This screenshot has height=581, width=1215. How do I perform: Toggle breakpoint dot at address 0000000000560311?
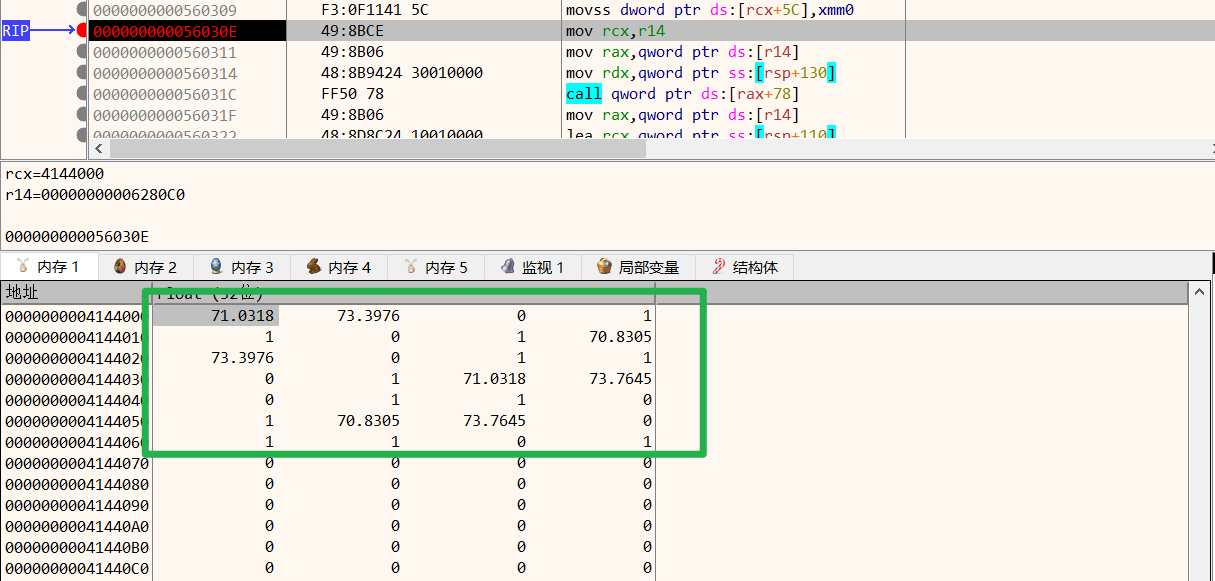82,52
